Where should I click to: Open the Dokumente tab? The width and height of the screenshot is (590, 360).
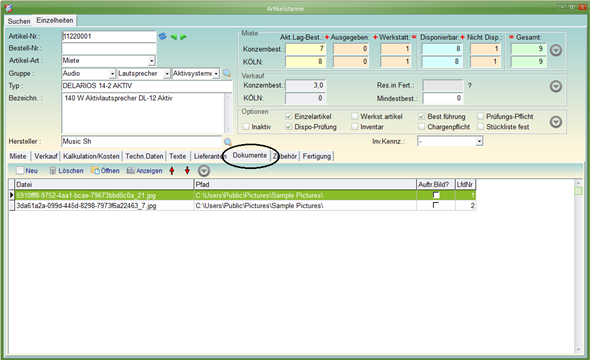pos(250,155)
